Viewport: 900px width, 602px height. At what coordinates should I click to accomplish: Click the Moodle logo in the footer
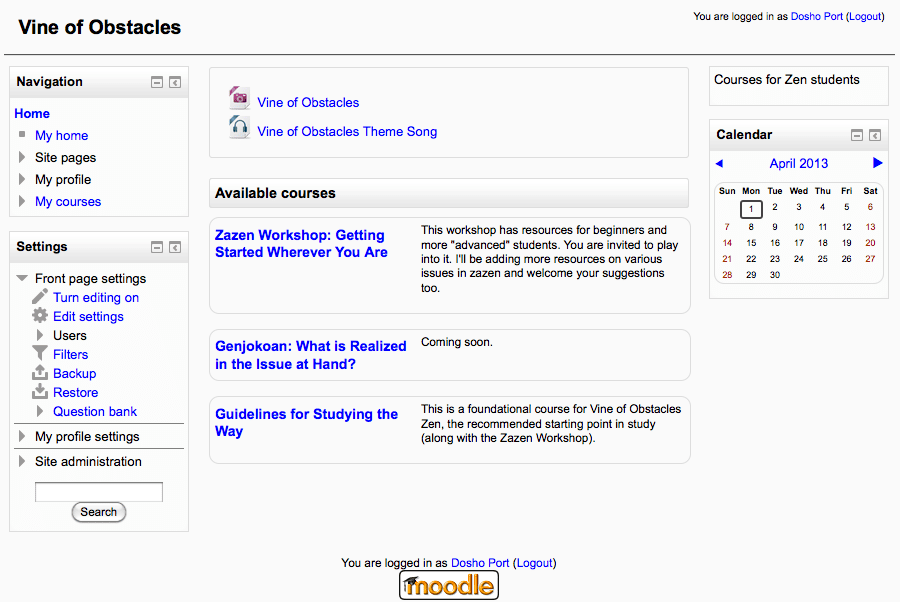(x=449, y=585)
